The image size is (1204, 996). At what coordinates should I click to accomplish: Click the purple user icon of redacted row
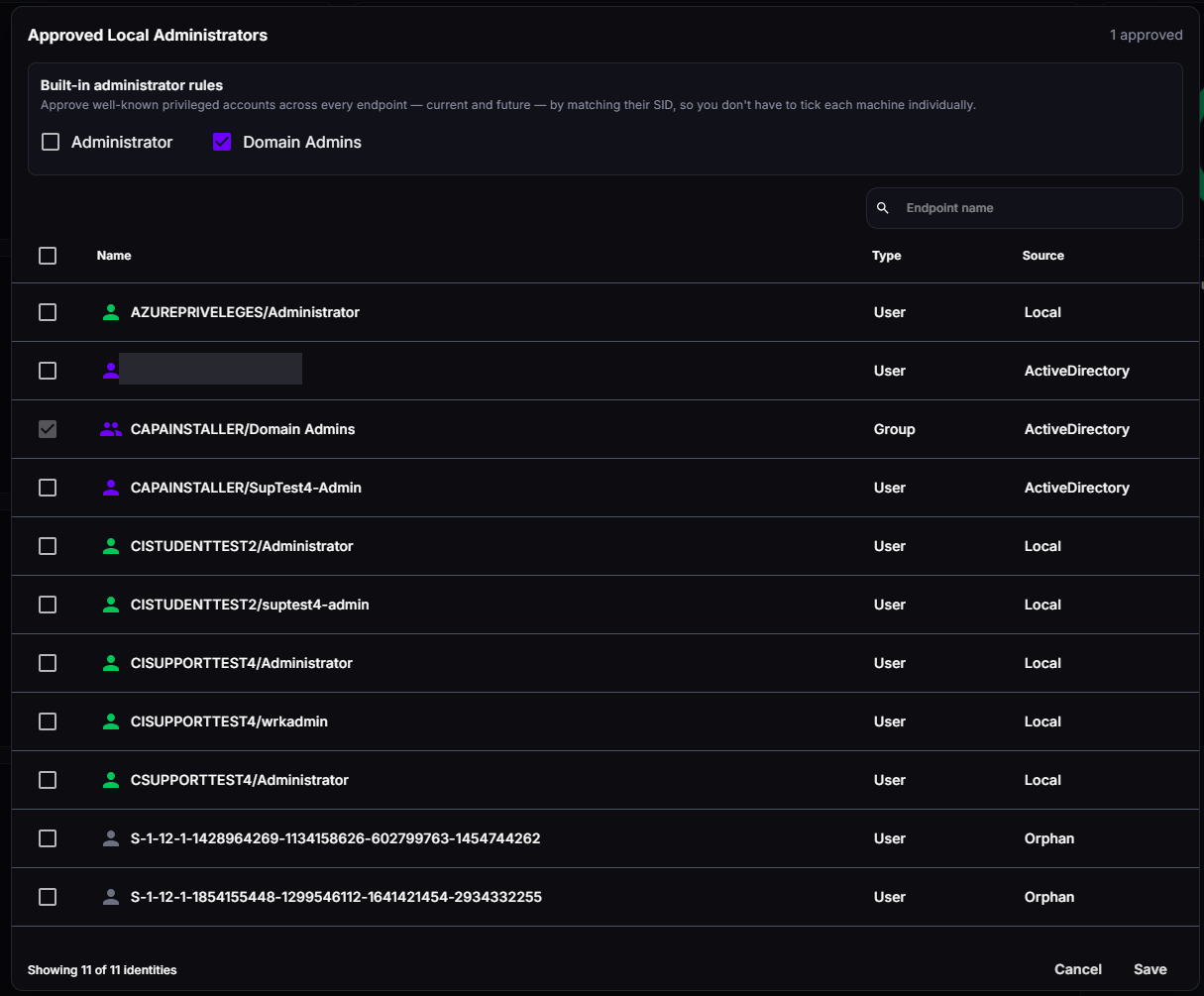(111, 371)
